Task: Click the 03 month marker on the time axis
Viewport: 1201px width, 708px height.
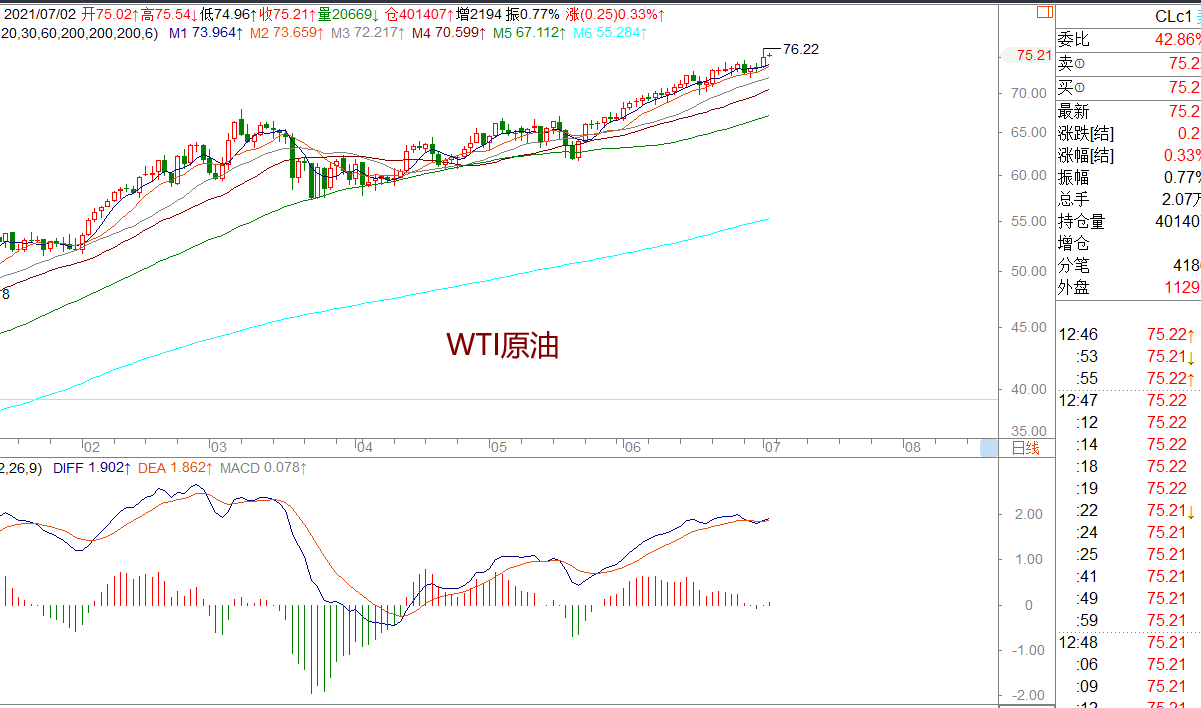Action: tap(218, 447)
